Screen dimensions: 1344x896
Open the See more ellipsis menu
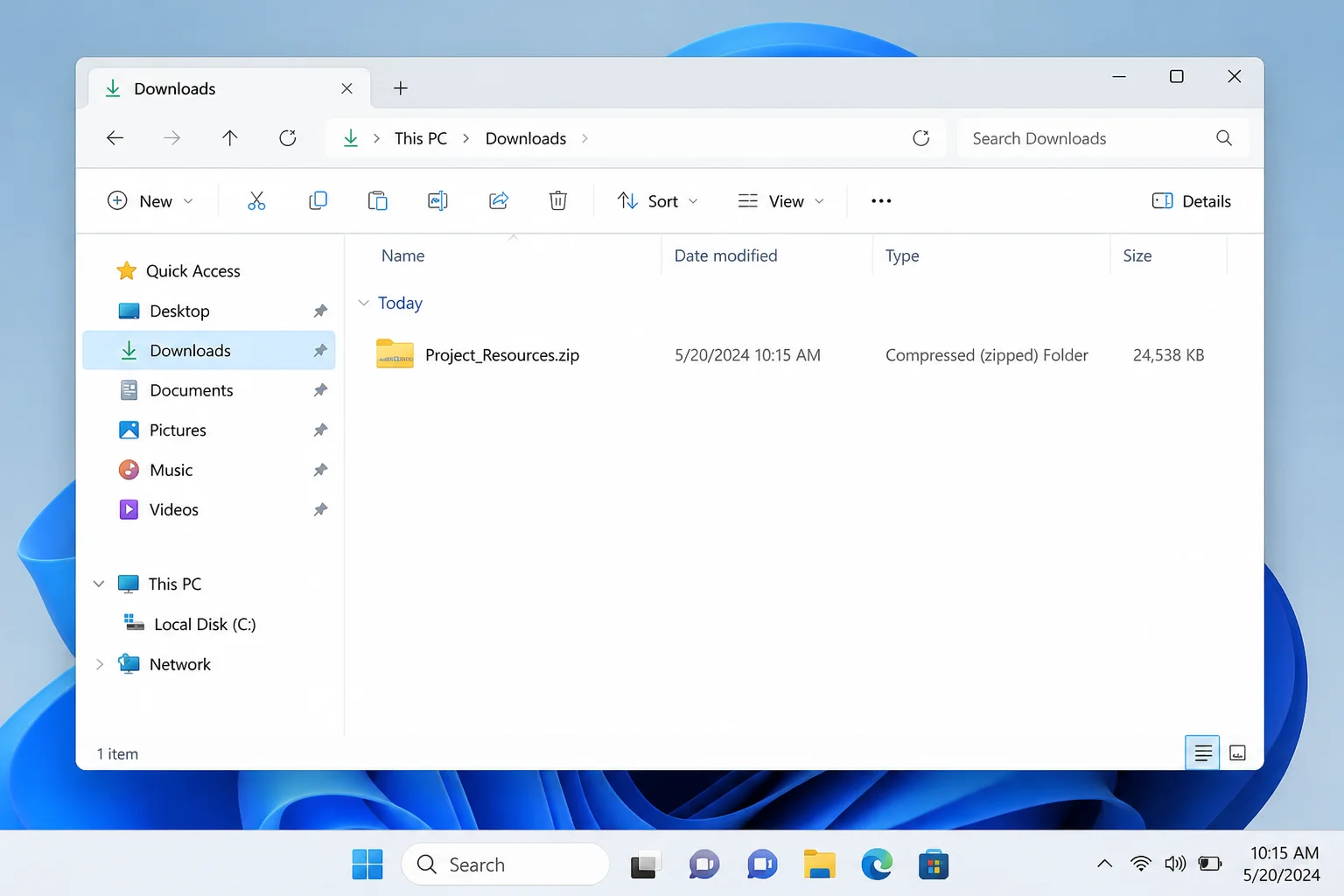pyautogui.click(x=881, y=201)
